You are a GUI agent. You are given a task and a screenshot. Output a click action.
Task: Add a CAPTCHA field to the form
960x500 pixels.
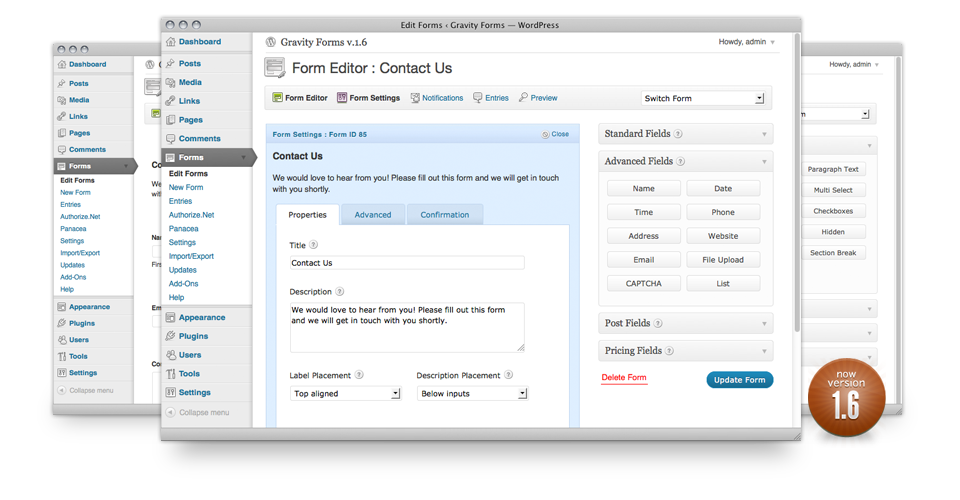pyautogui.click(x=644, y=284)
